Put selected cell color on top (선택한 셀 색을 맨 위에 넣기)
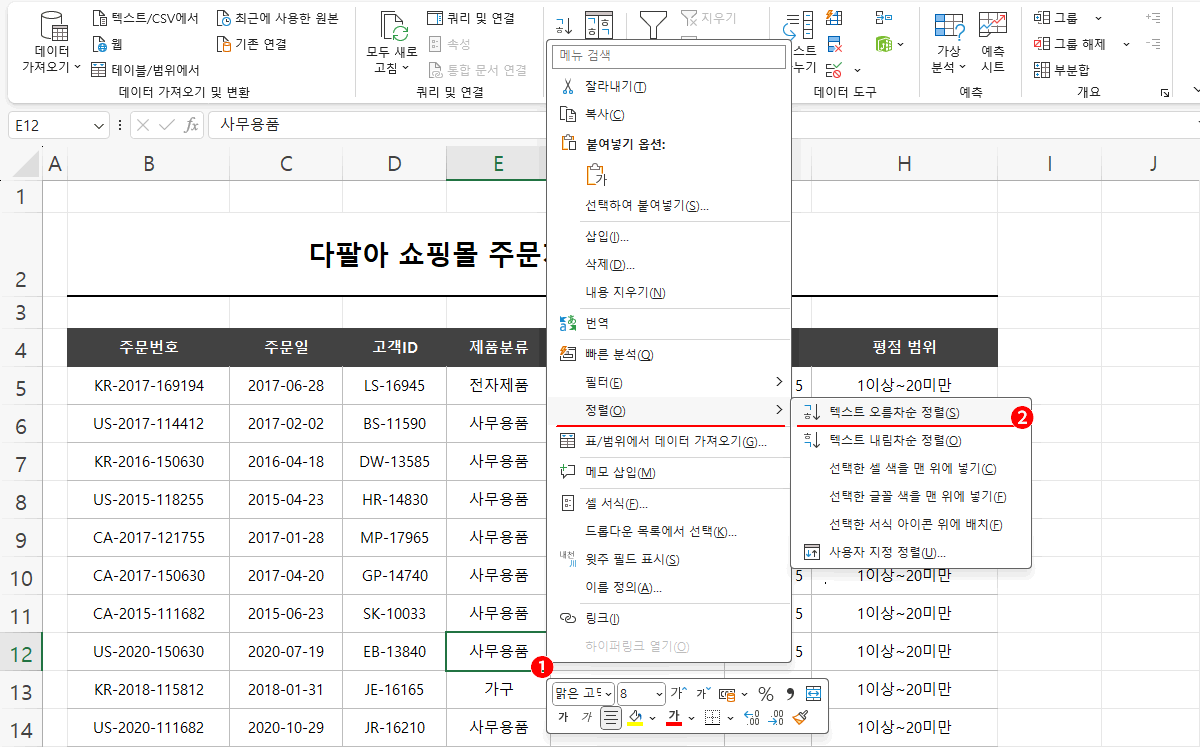The width and height of the screenshot is (1200, 747). click(x=911, y=468)
